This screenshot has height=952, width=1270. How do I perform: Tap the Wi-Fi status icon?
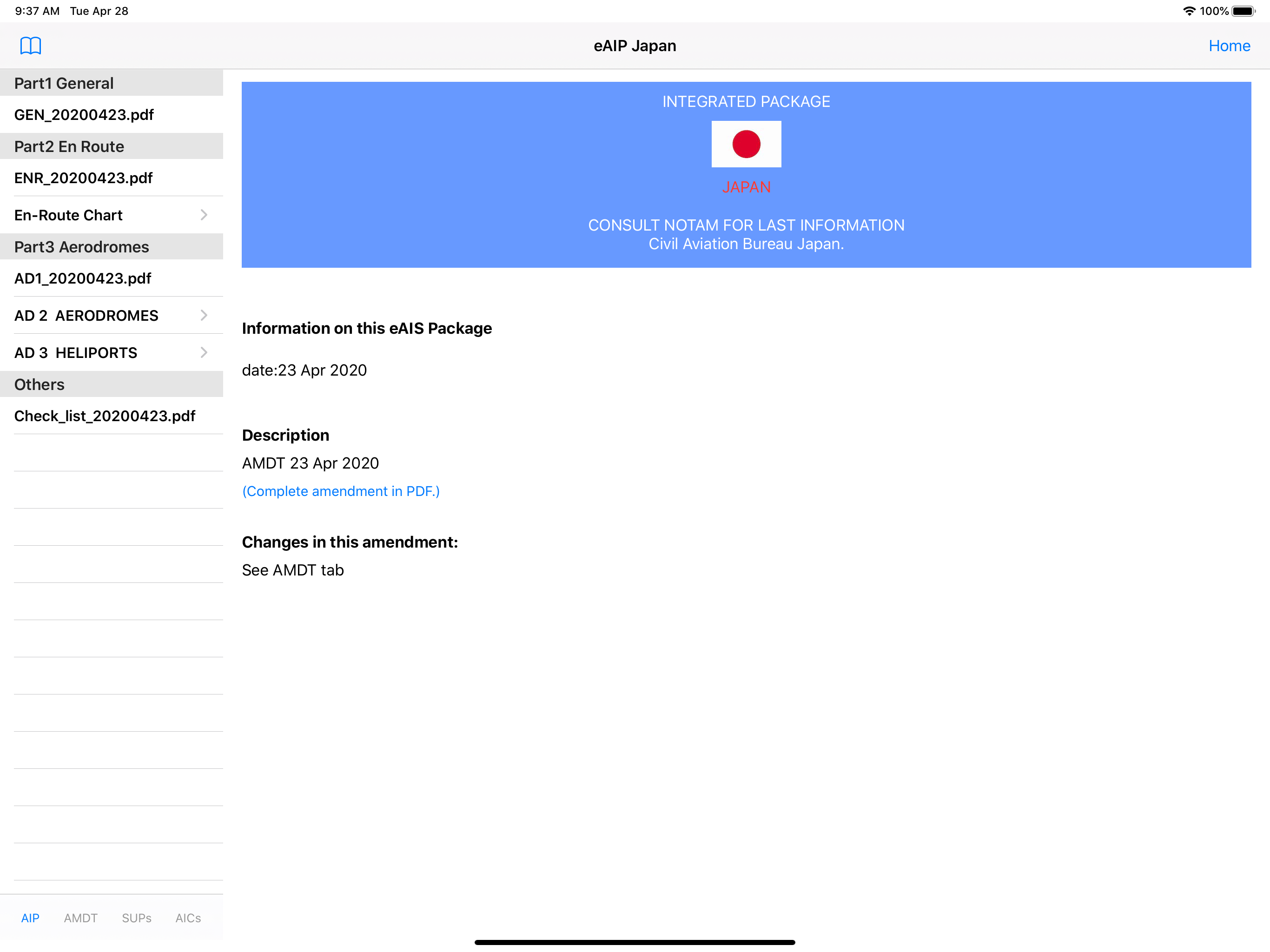pyautogui.click(x=1189, y=11)
